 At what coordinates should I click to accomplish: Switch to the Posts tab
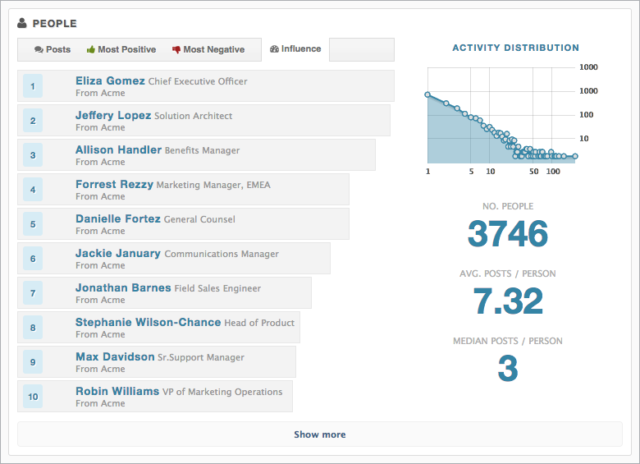53,49
